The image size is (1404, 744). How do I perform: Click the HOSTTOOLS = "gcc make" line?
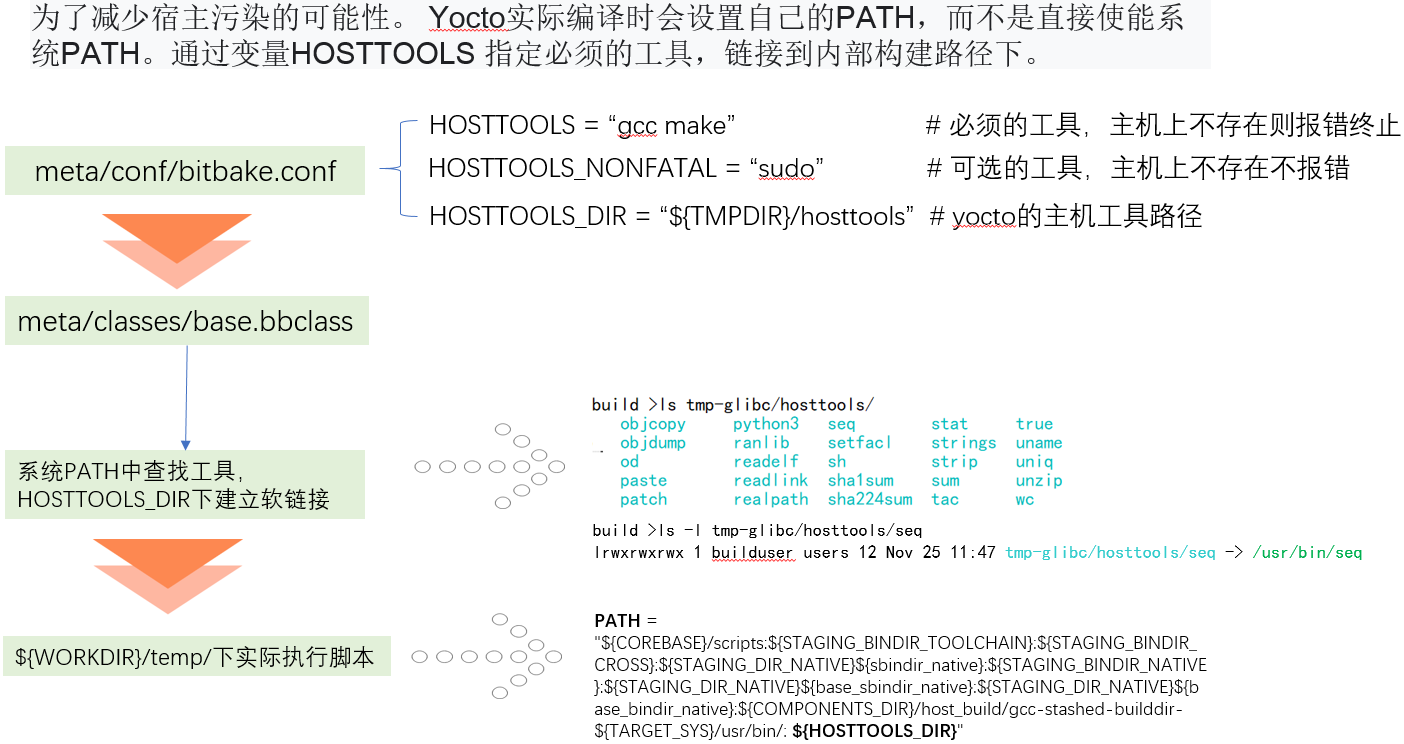pos(582,125)
